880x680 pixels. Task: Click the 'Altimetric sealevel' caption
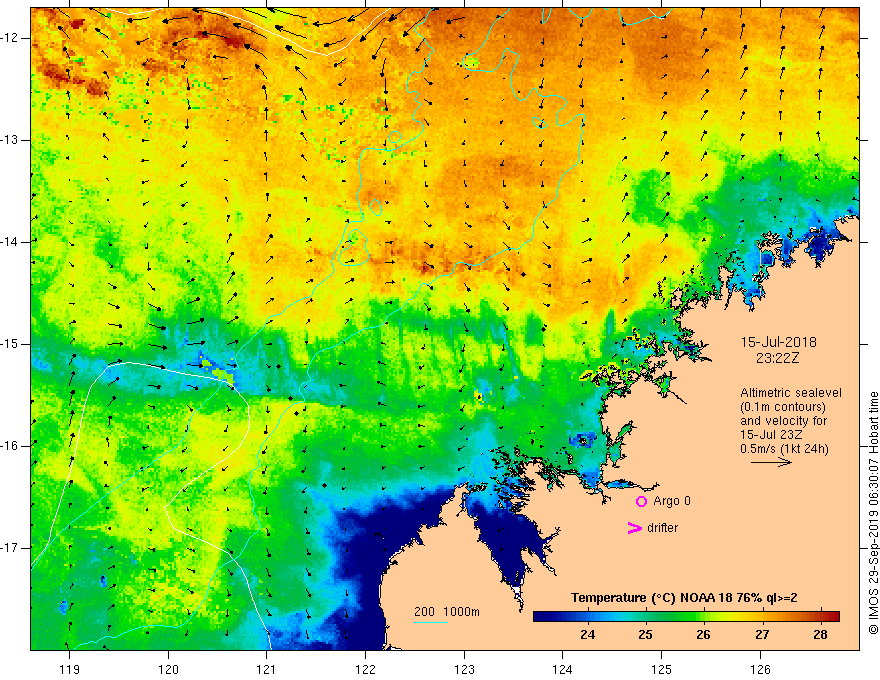[x=791, y=393]
